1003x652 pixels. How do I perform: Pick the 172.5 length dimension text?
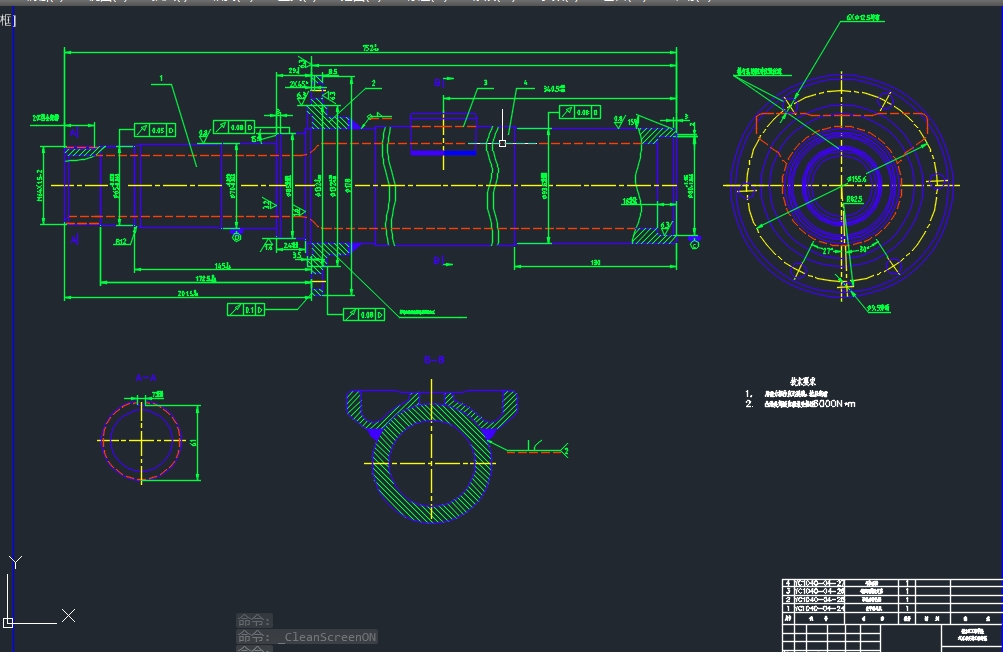(x=205, y=278)
